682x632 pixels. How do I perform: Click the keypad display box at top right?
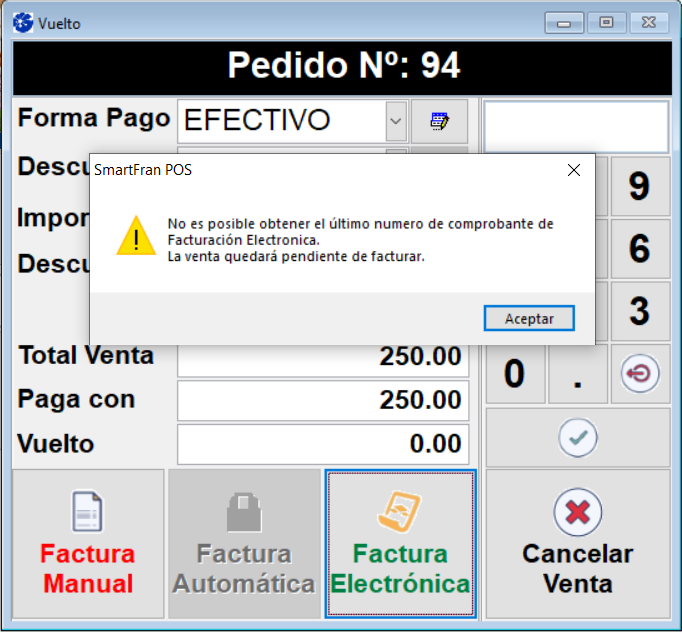[x=576, y=126]
